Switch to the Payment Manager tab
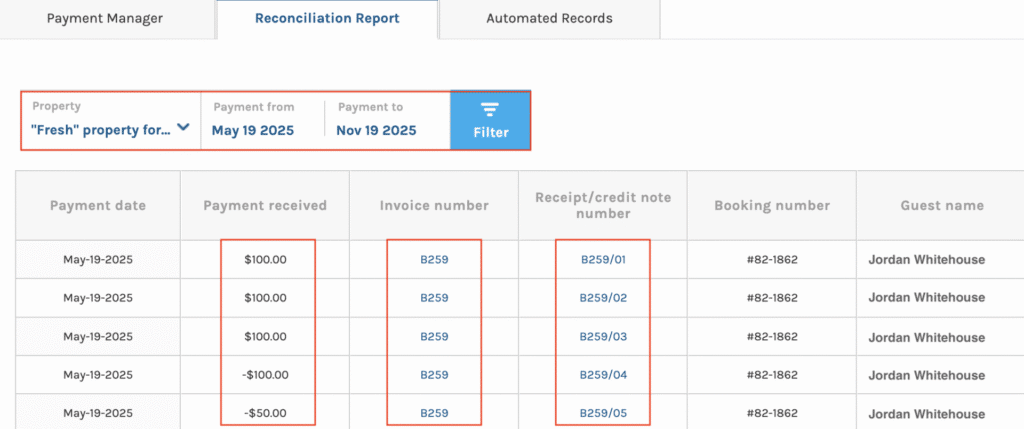Viewport: 1024px width, 429px height. (x=105, y=18)
